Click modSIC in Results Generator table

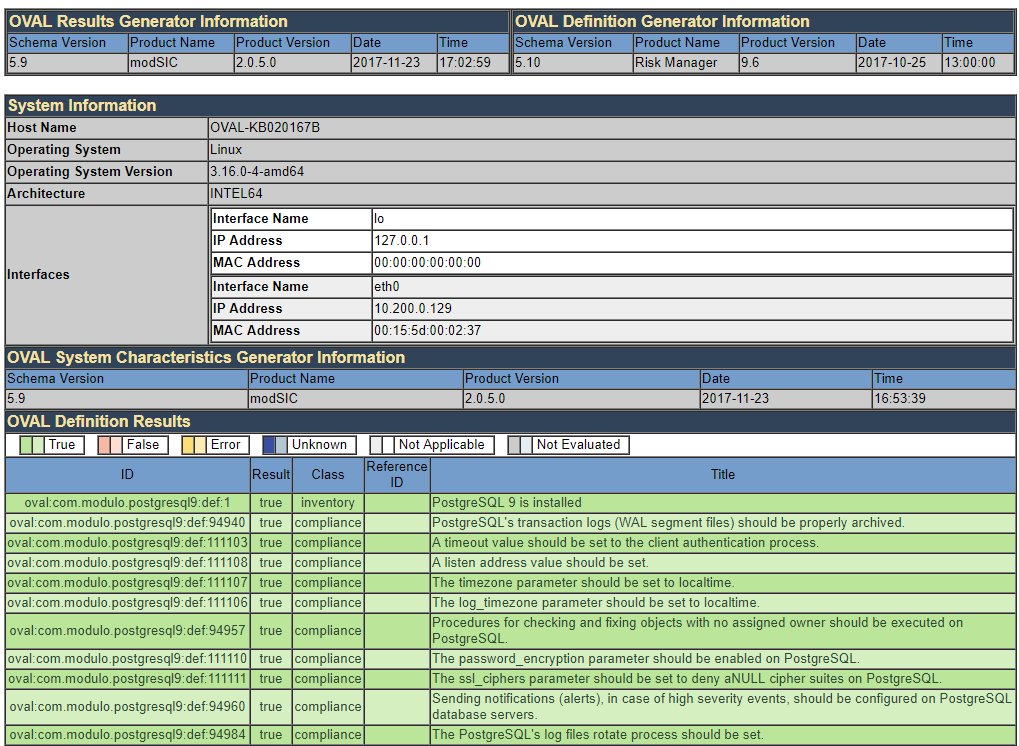[153, 63]
